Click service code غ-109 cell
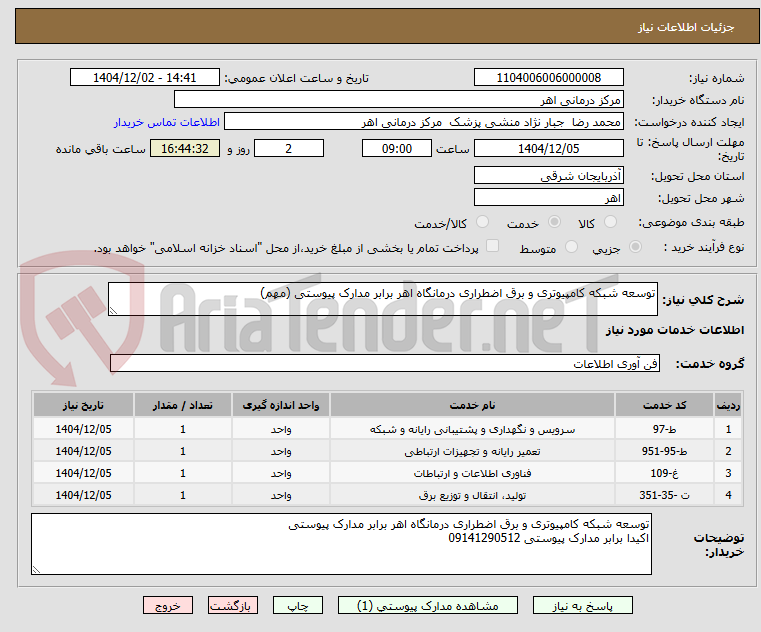Image resolution: width=761 pixels, height=632 pixels. pyautogui.click(x=664, y=473)
